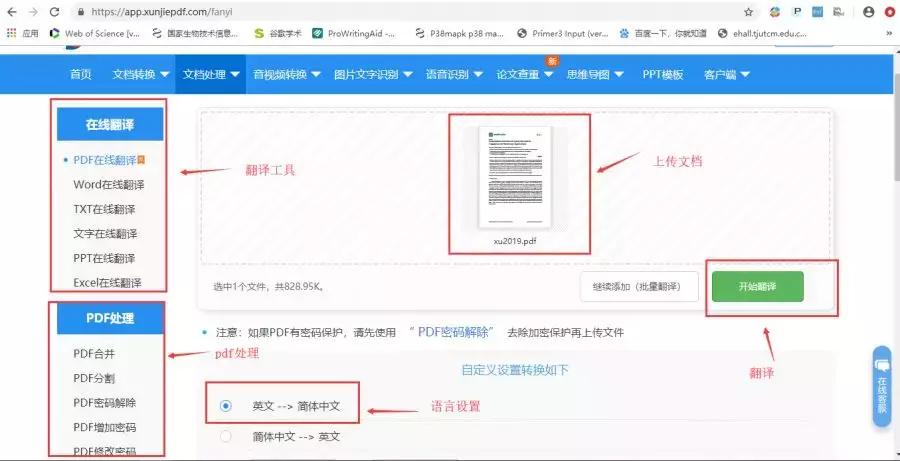Screen dimensions: 900x461
Task: Expand the 文档转换 dropdown menu
Action: coord(141,74)
